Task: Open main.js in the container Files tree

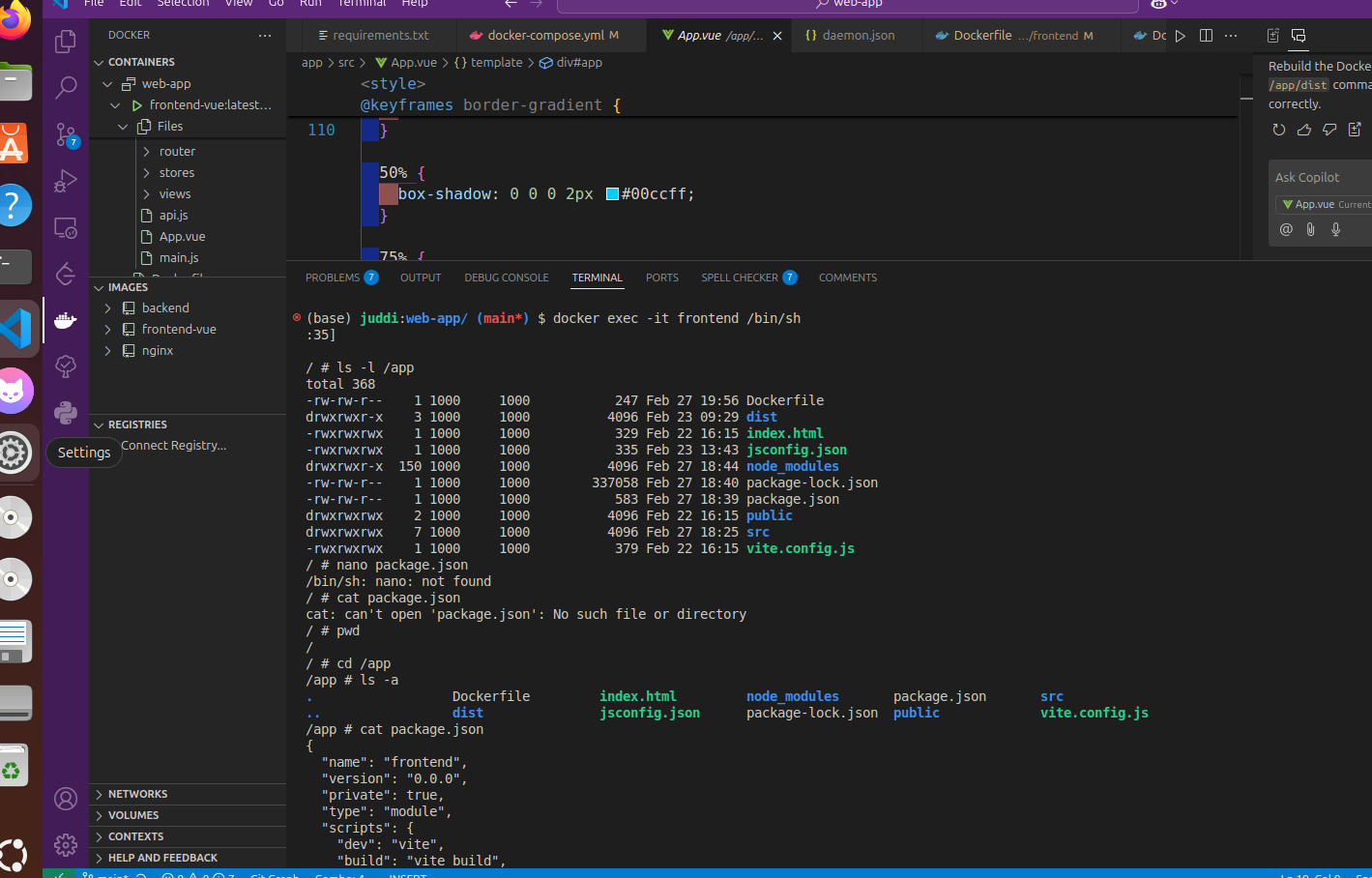Action: point(179,258)
